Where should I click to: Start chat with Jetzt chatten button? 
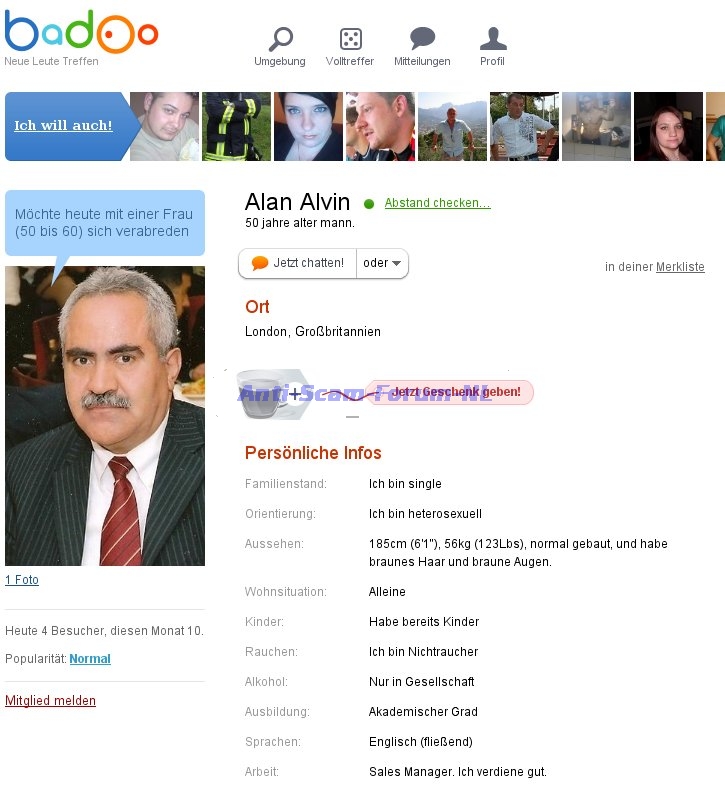coord(297,263)
